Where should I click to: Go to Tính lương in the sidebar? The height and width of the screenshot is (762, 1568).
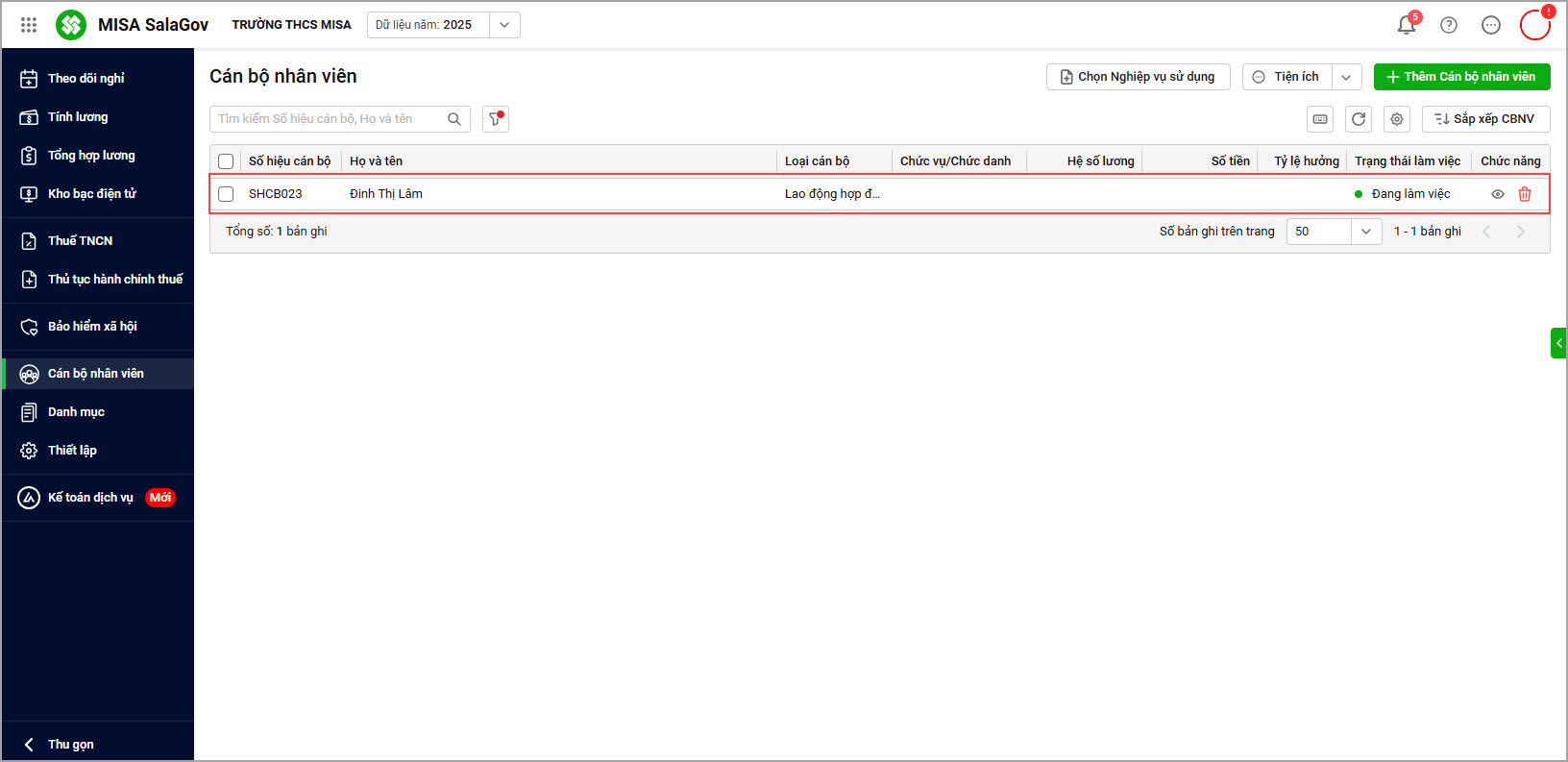click(78, 117)
